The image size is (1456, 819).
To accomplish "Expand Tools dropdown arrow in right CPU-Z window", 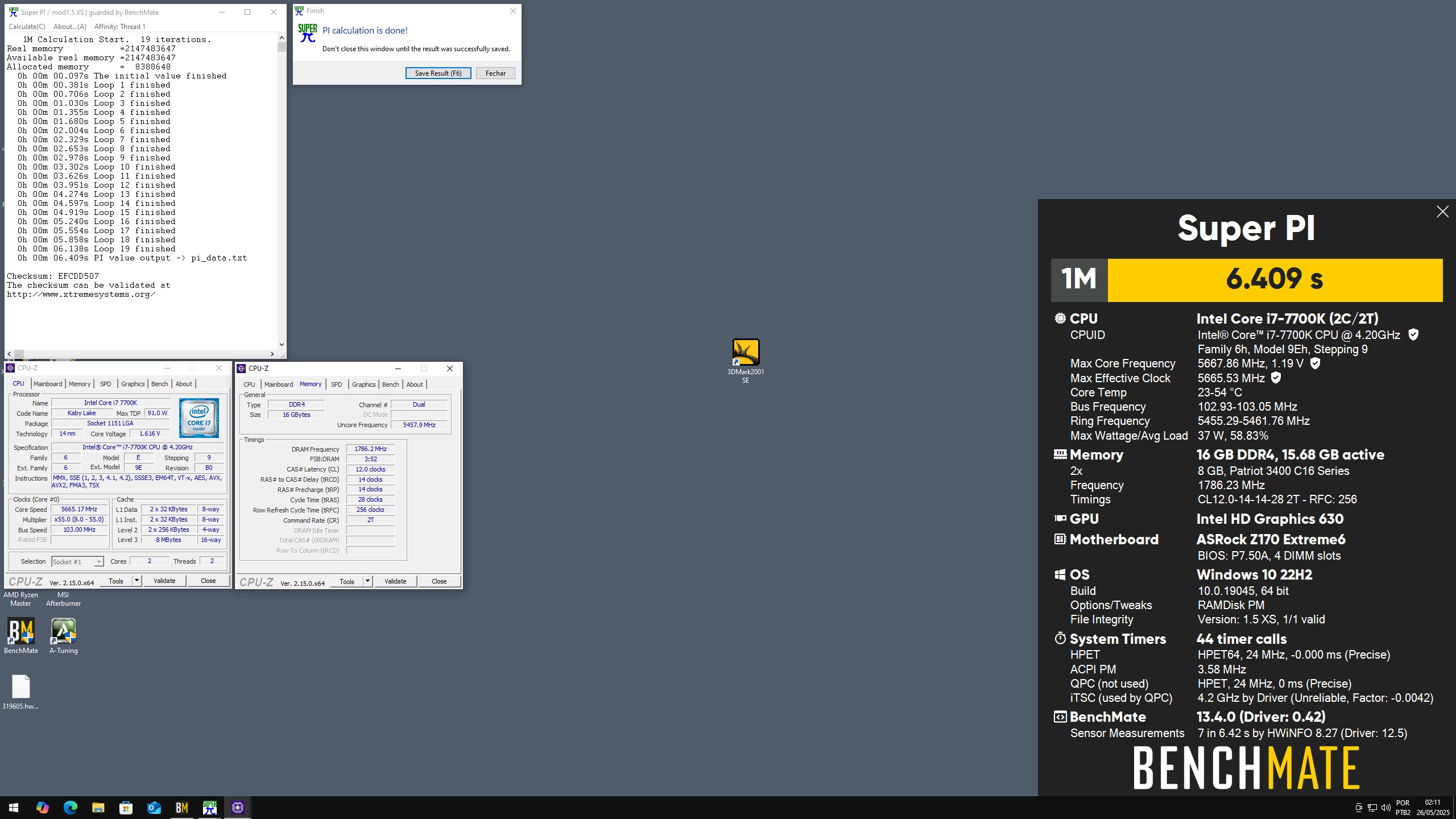I will tap(367, 581).
